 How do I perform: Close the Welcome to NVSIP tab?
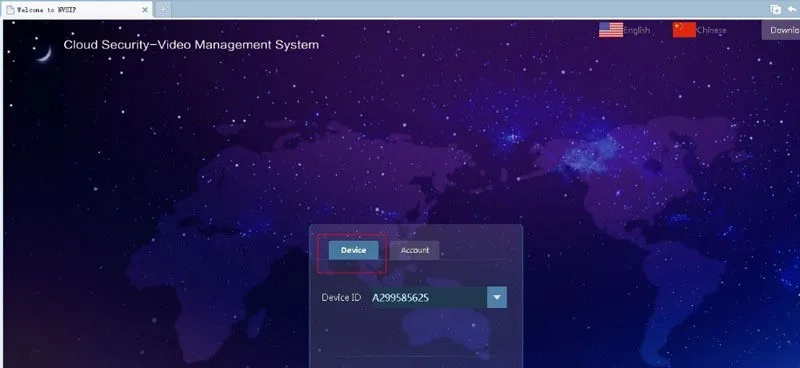click(145, 10)
